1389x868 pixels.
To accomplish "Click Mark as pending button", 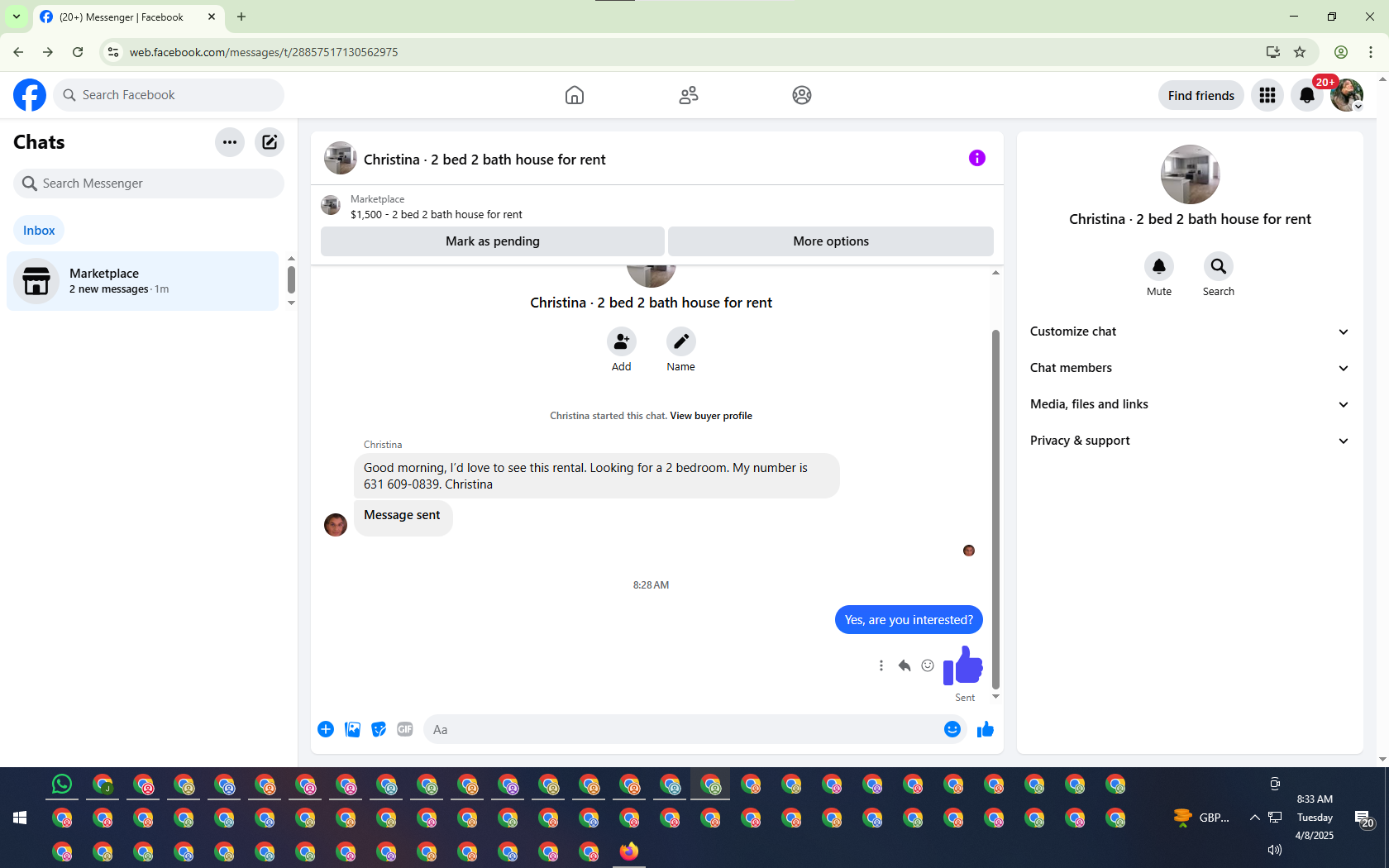I will (x=493, y=241).
